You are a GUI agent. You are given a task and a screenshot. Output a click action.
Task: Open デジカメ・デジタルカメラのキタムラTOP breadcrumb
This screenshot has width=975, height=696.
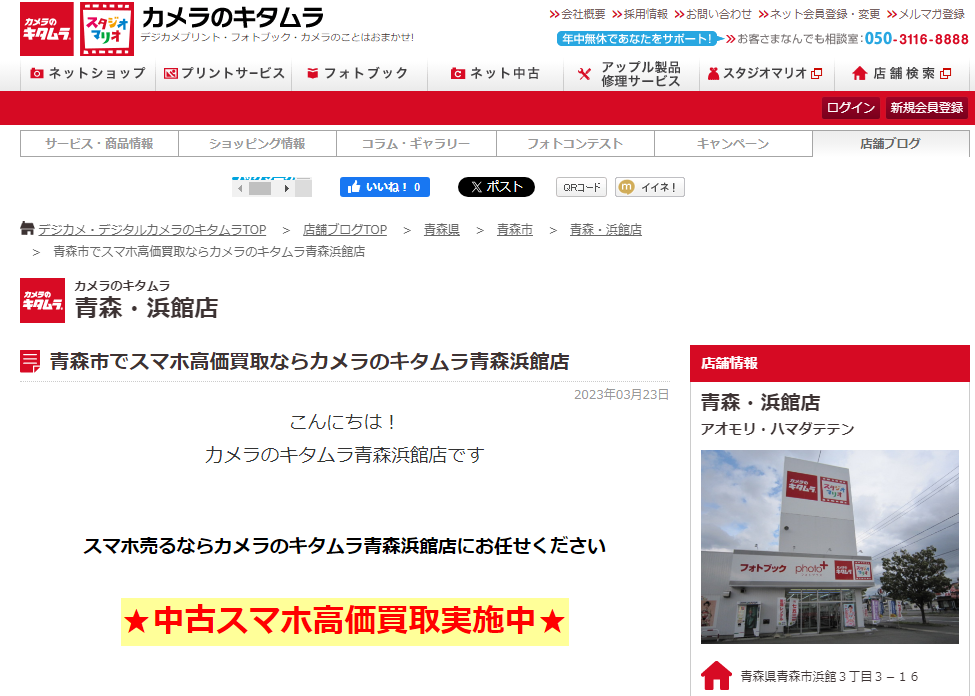pyautogui.click(x=152, y=230)
